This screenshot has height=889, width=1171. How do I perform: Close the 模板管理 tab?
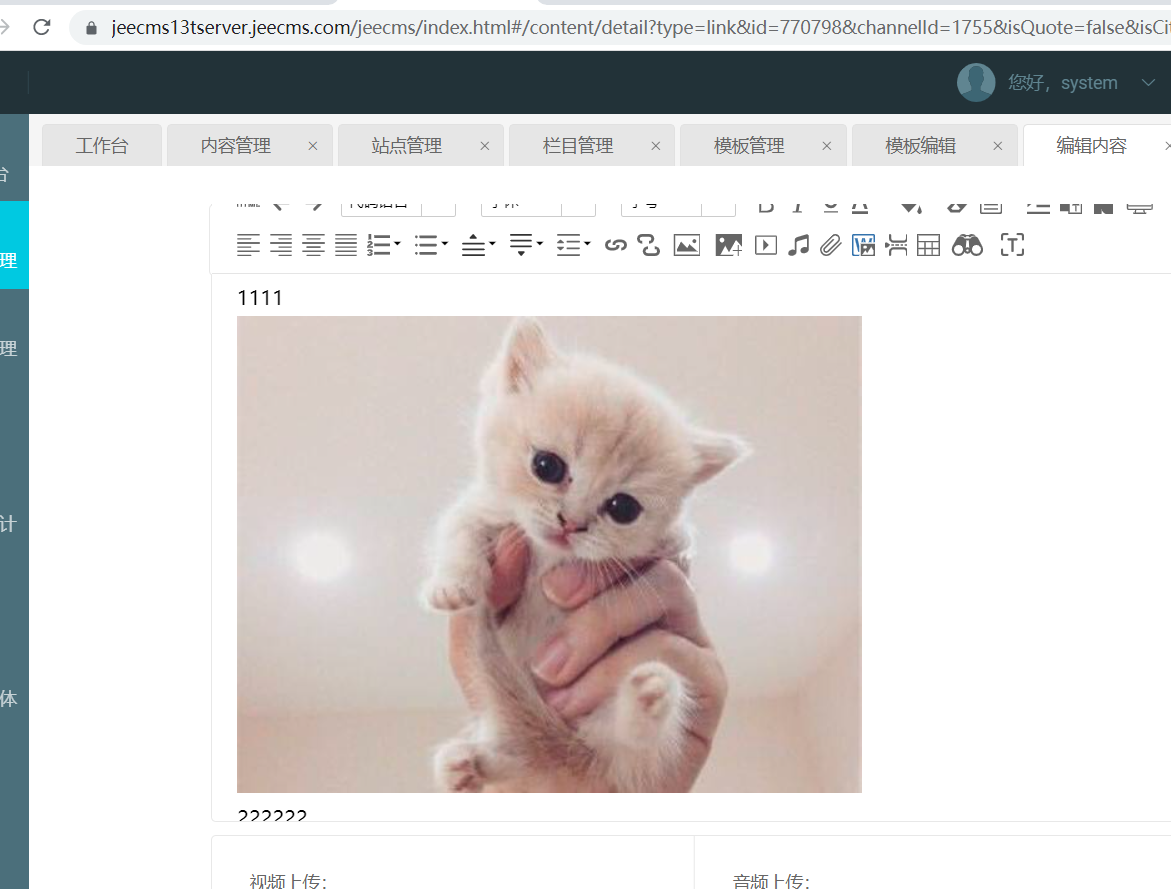point(827,146)
